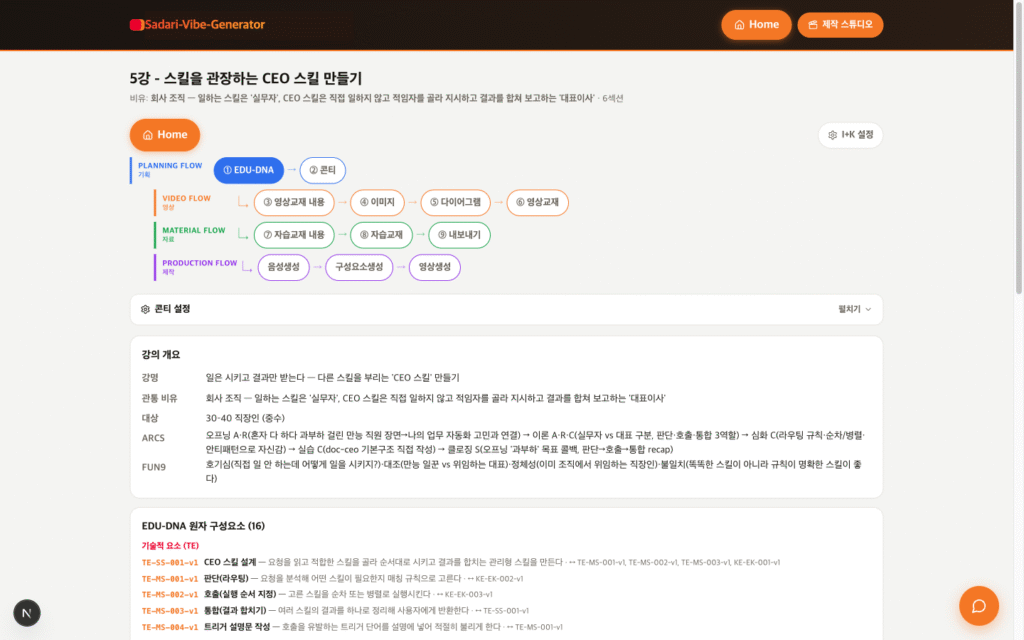Click the Sadari-Vibe-Generator logo icon
Screen dimensions: 1024x640
[136, 25]
